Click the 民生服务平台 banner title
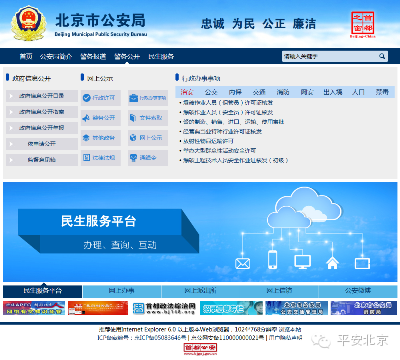 point(99,221)
